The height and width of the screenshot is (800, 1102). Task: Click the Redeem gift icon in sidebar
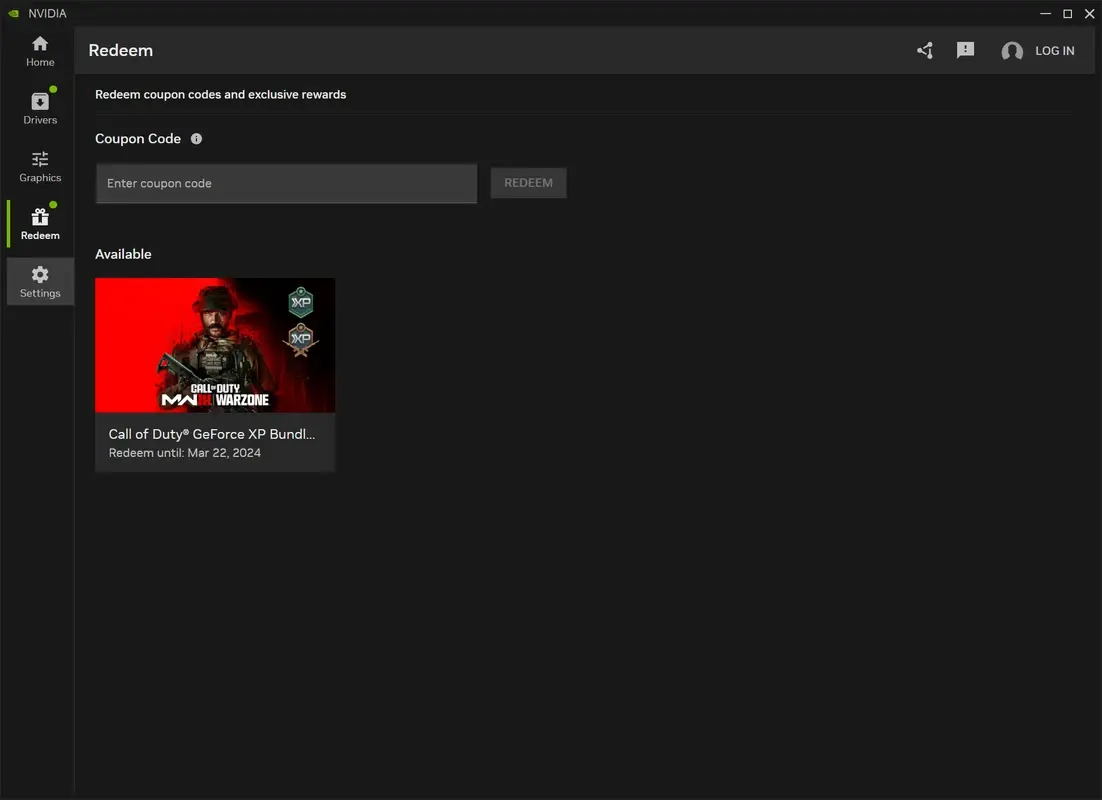(x=40, y=217)
